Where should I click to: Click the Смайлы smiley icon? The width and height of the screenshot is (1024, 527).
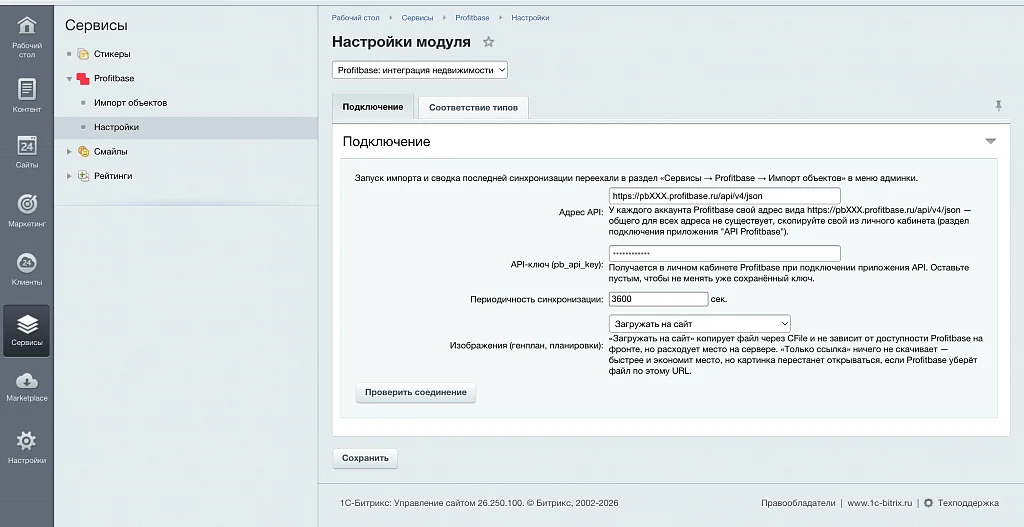pos(84,152)
